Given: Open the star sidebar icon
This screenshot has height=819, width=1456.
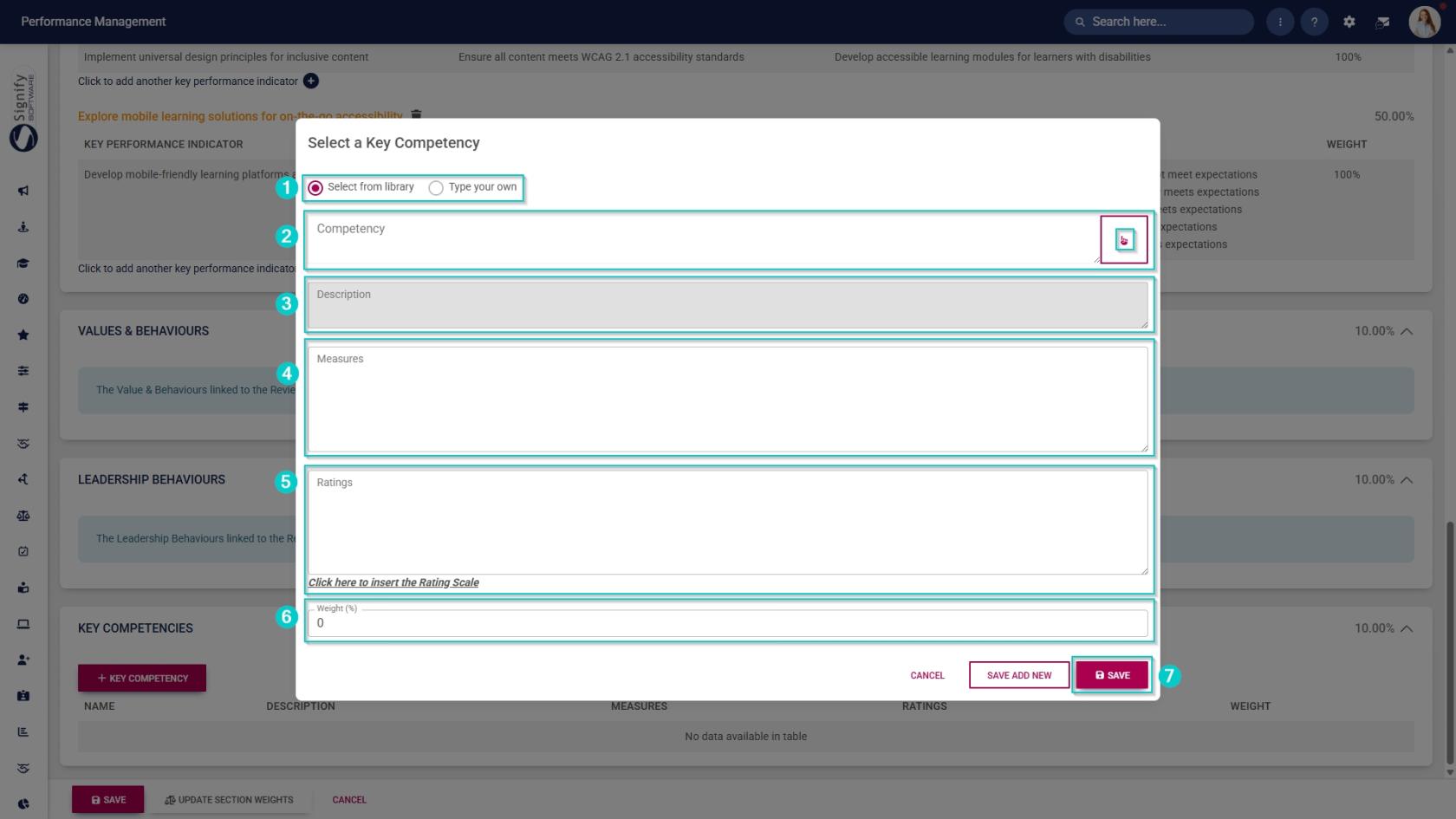Looking at the screenshot, I should point(23,335).
